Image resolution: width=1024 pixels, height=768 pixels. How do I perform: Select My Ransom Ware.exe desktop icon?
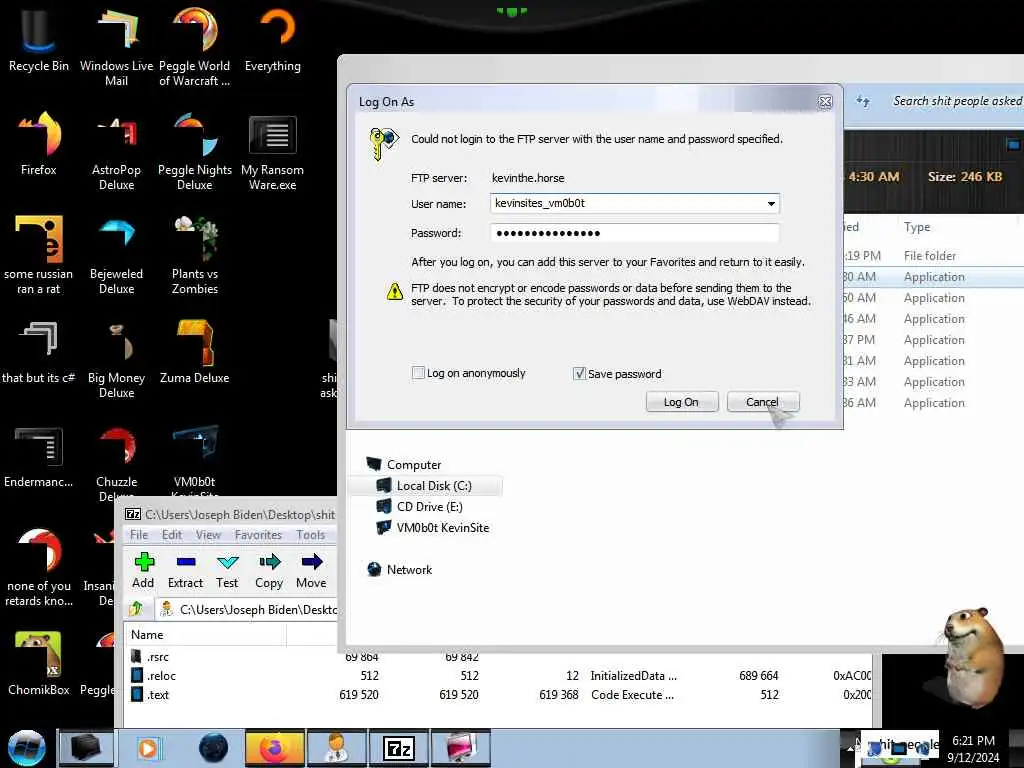click(x=273, y=152)
